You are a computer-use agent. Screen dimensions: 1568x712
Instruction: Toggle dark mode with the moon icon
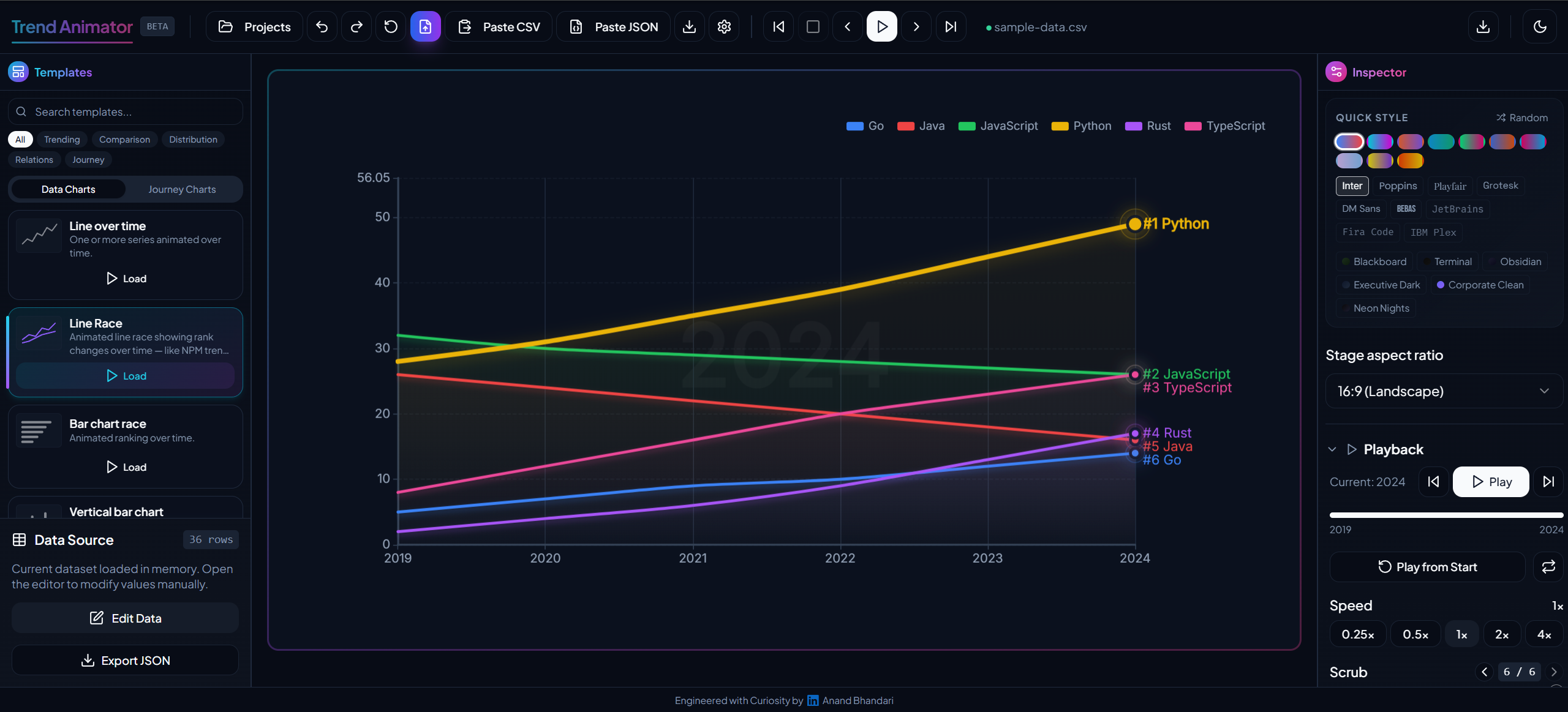pyautogui.click(x=1540, y=26)
